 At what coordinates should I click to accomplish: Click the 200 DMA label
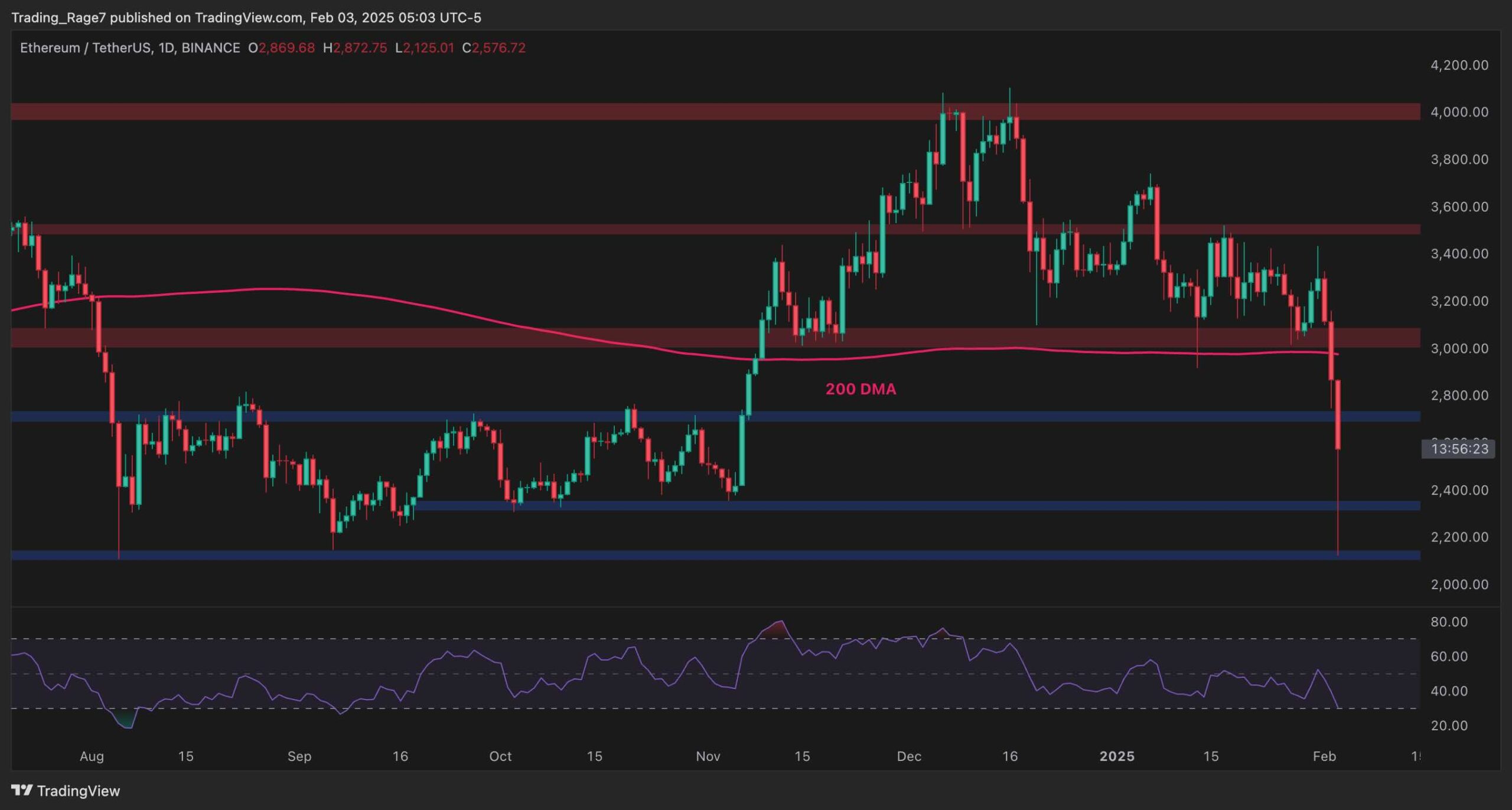(861, 389)
